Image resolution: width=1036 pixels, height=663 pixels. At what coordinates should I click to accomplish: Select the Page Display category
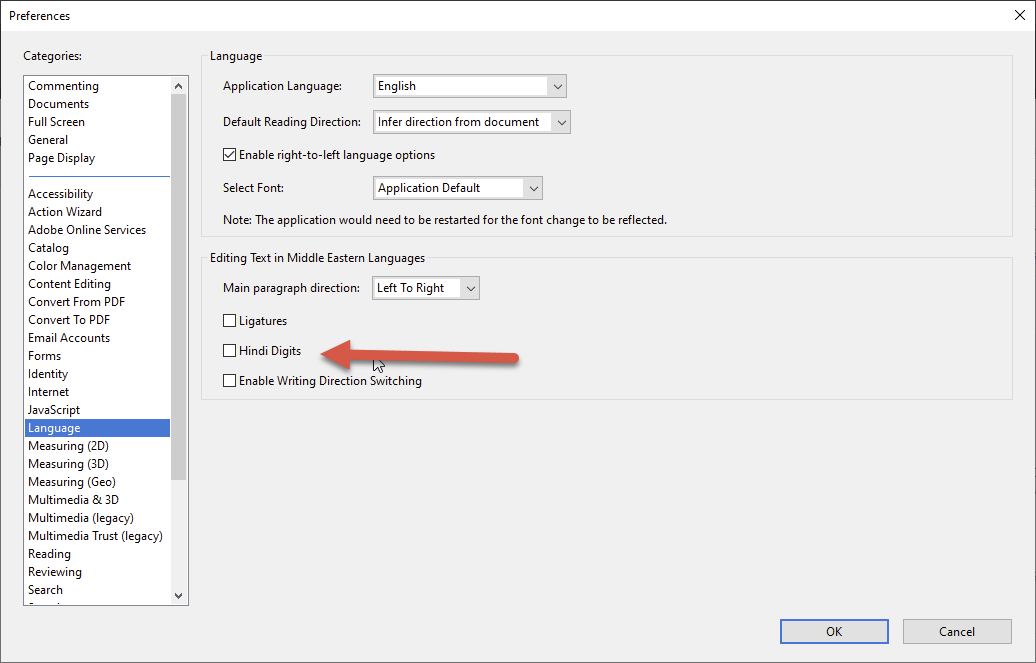pos(62,158)
